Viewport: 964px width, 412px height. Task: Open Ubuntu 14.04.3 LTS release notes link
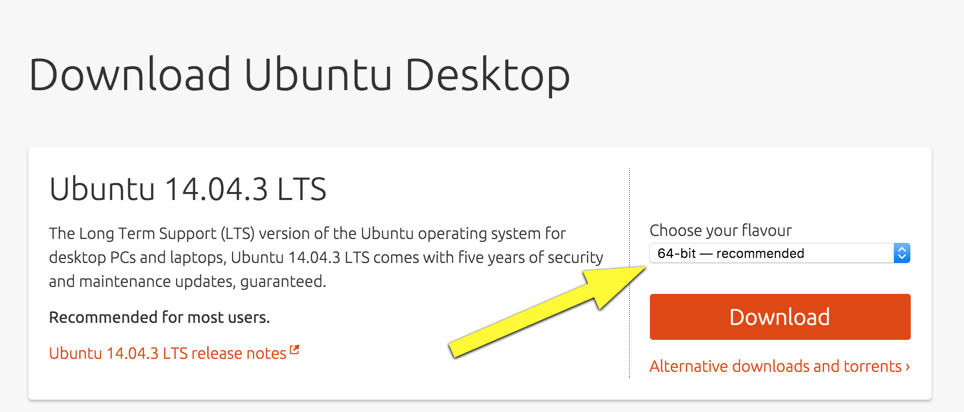168,353
